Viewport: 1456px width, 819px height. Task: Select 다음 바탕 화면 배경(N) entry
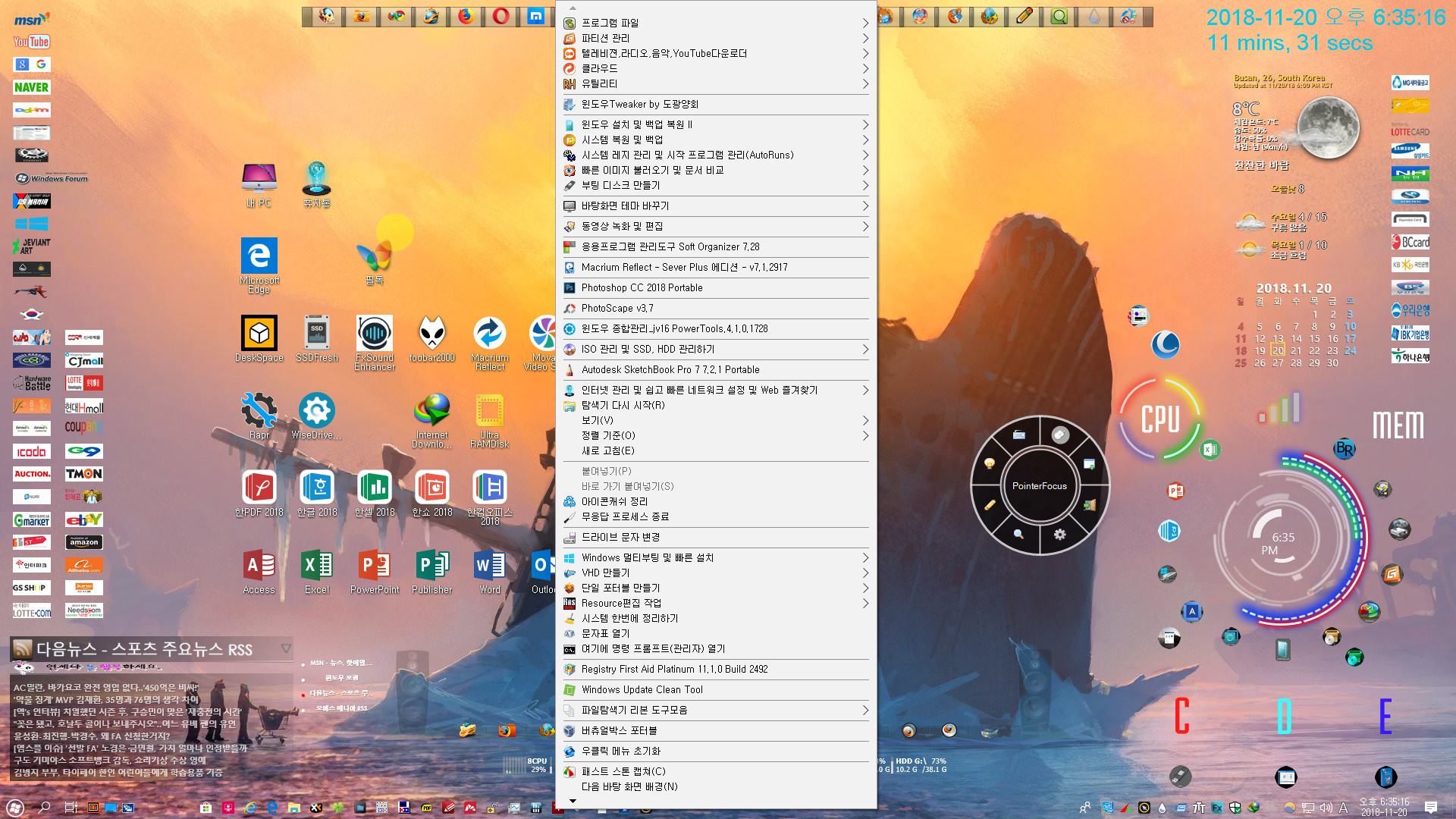(x=716, y=786)
